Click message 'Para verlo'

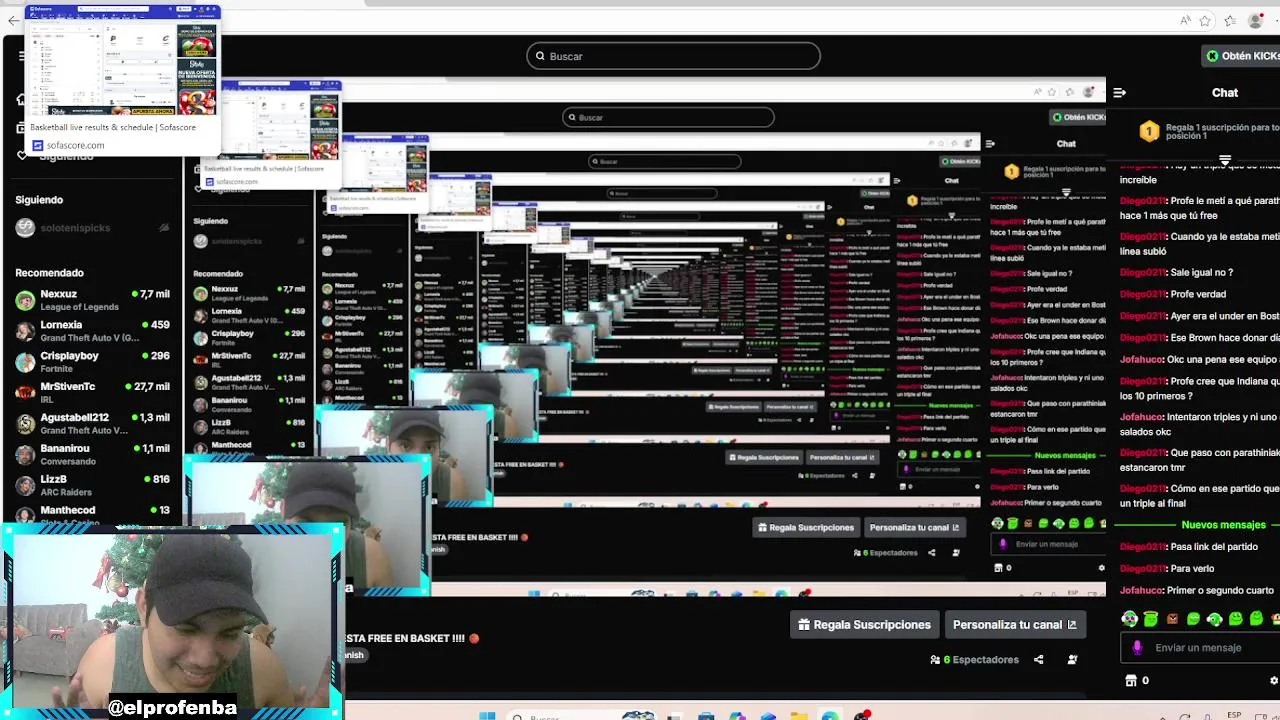pos(1192,569)
